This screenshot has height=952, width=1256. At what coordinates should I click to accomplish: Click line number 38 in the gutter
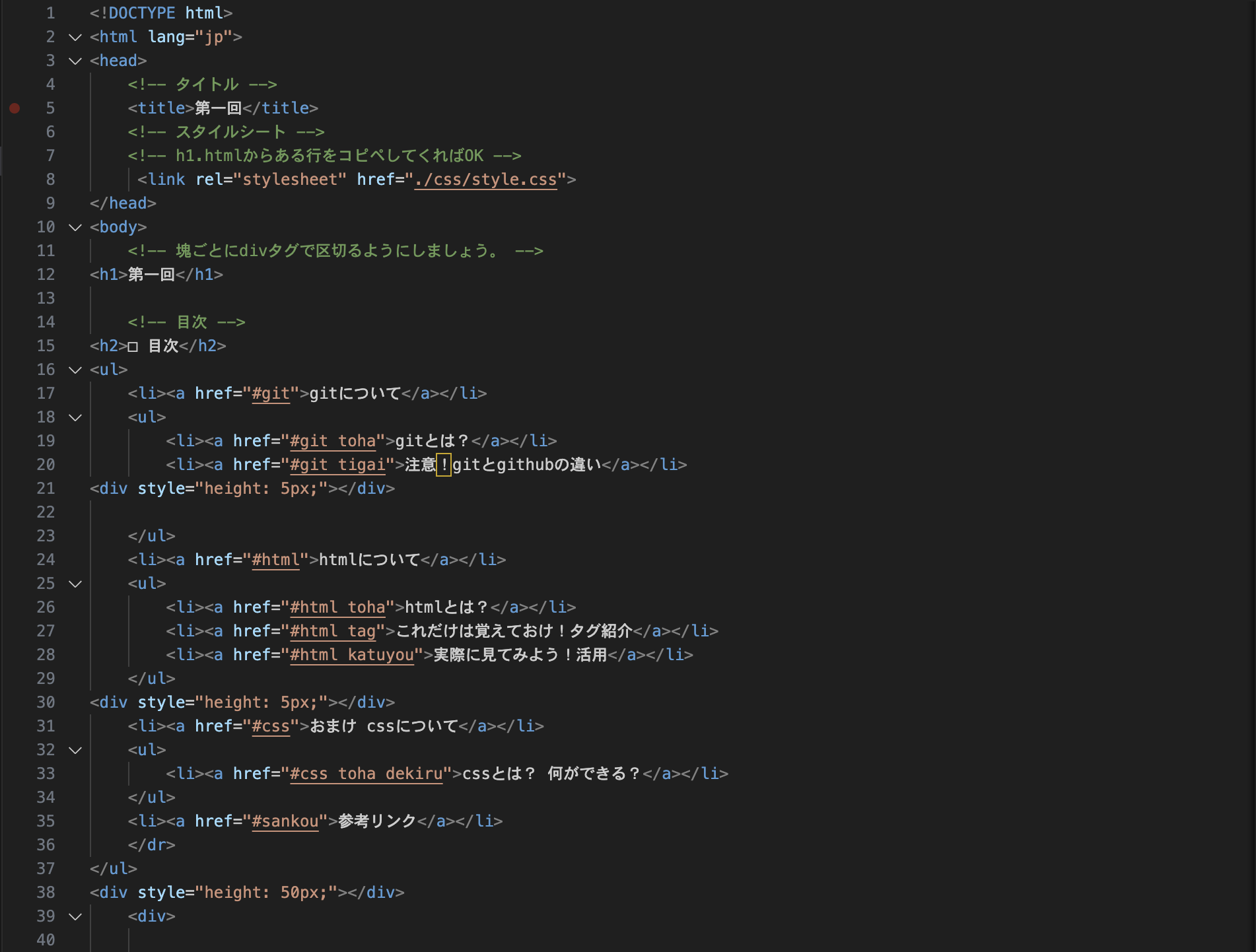coord(46,893)
